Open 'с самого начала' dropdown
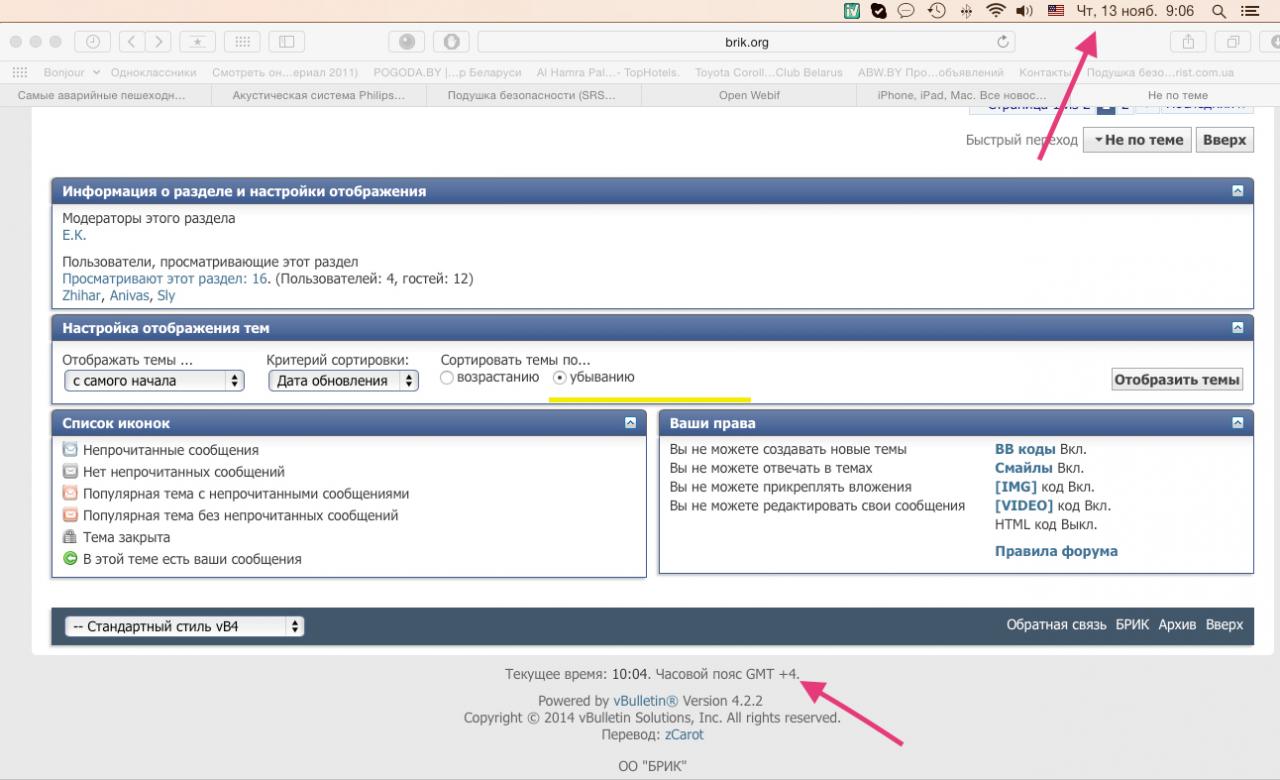The image size is (1280, 780). click(153, 381)
